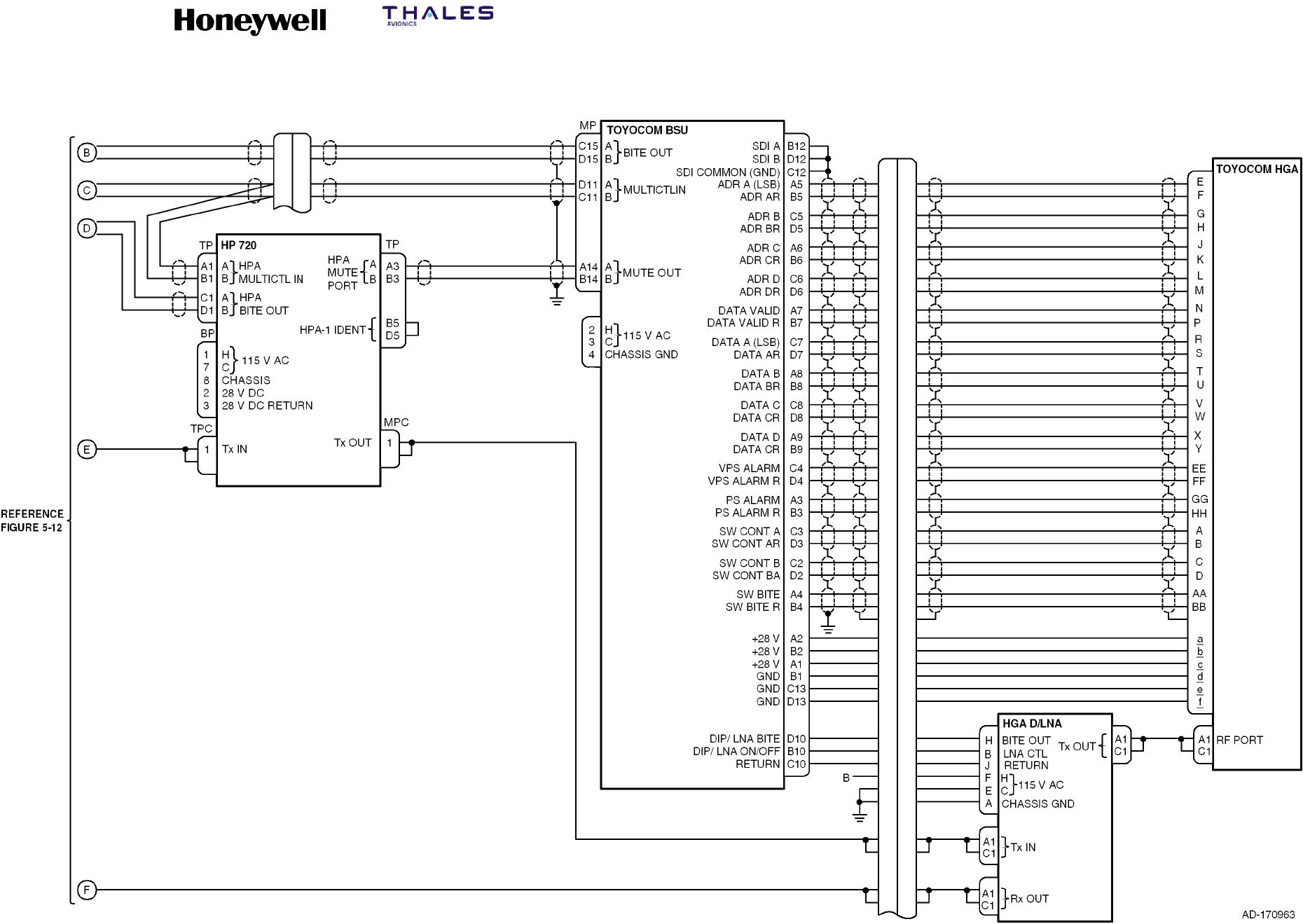Image resolution: width=1303 pixels, height=924 pixels.
Task: Click the TOYOCOM BSU block title
Action: coord(647,130)
